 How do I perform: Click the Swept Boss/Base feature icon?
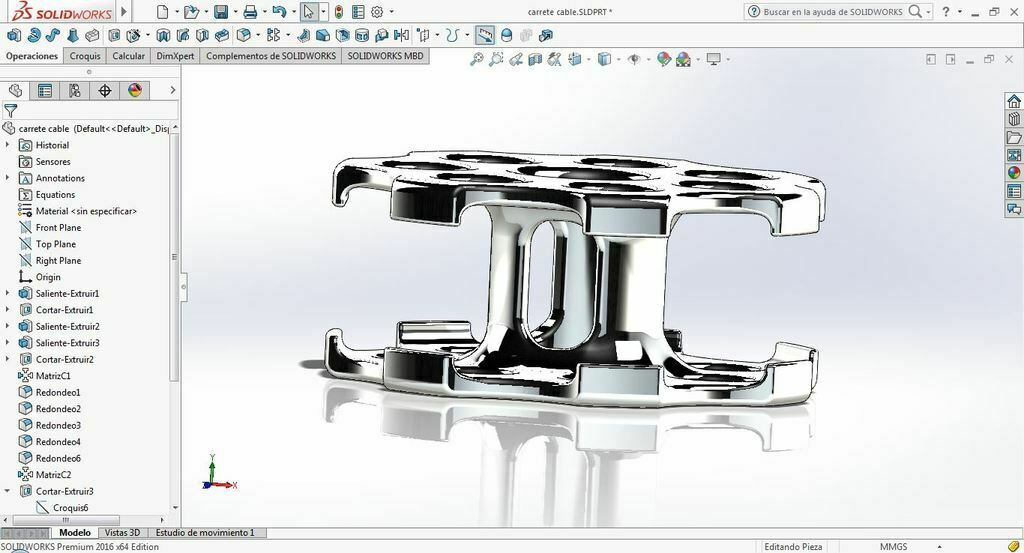53,35
